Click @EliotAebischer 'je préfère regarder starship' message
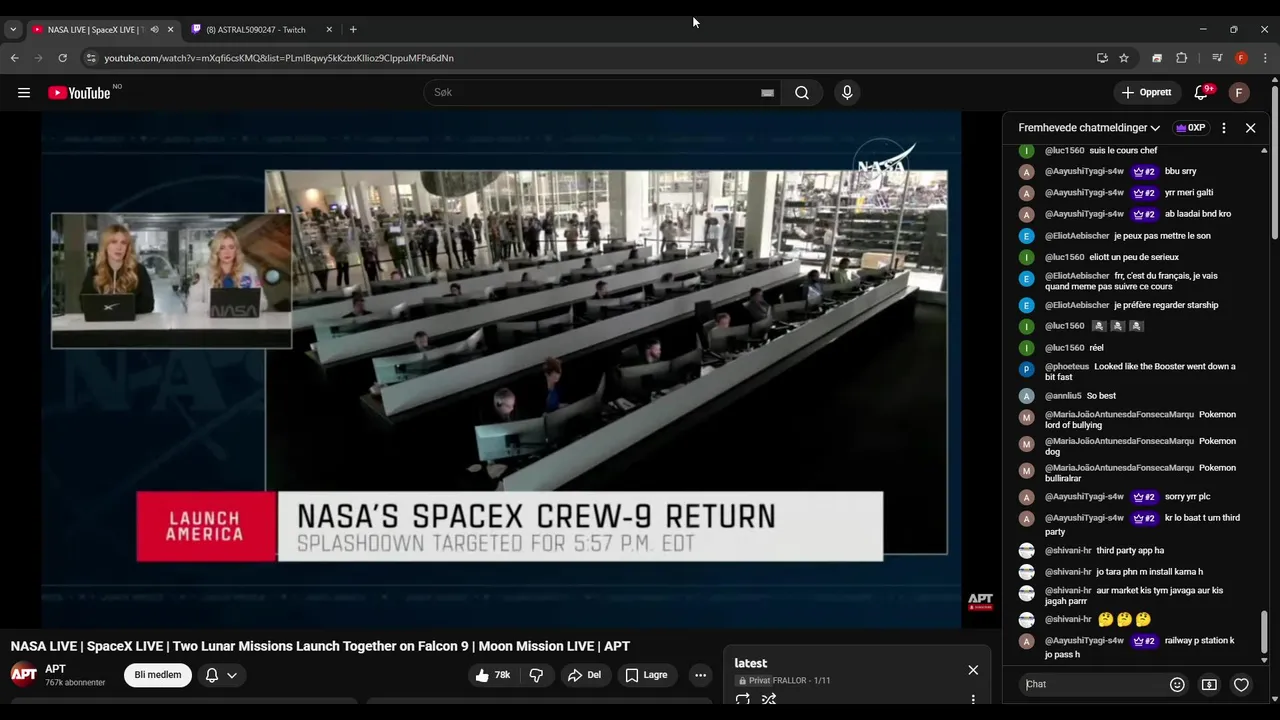This screenshot has height=720, width=1280. pos(1166,305)
